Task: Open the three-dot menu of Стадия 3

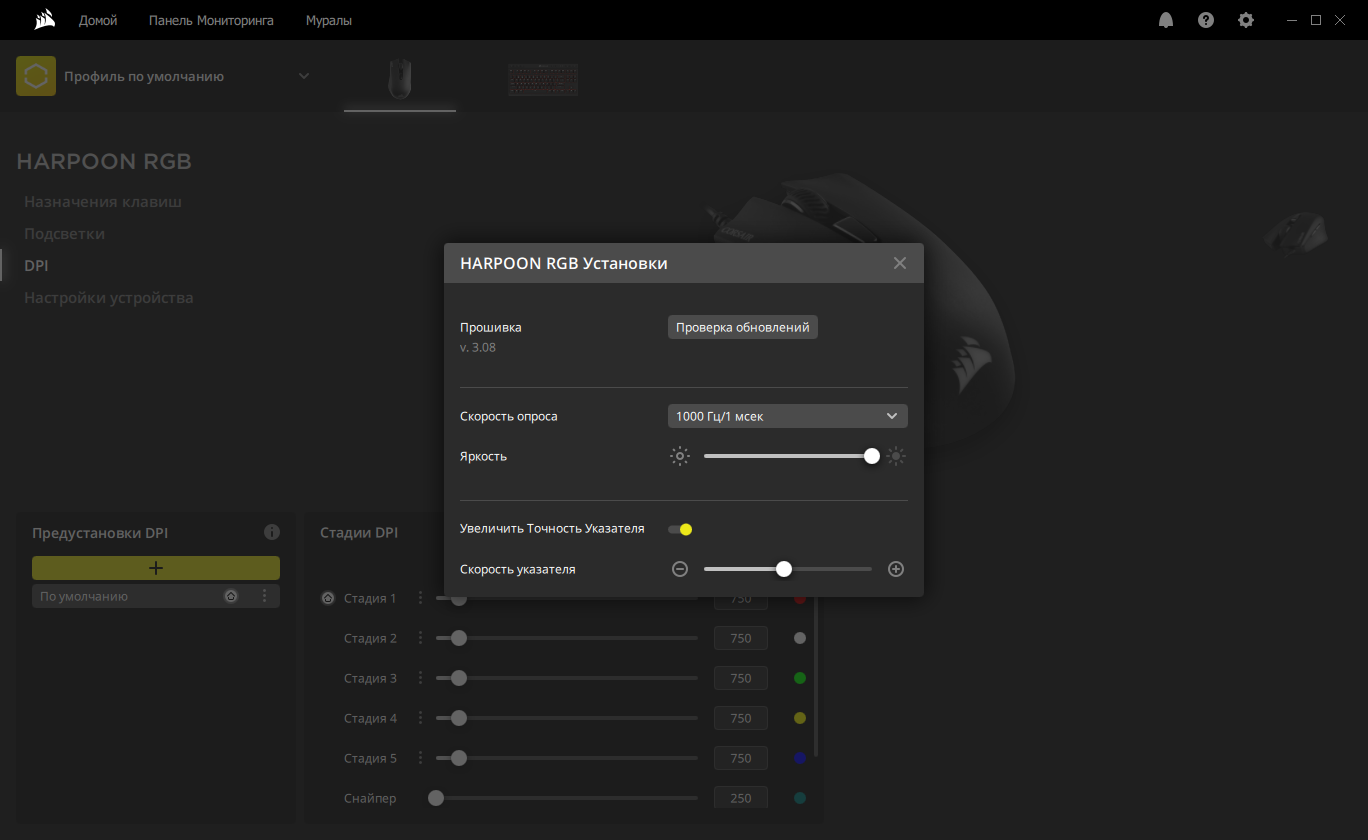Action: coord(420,678)
